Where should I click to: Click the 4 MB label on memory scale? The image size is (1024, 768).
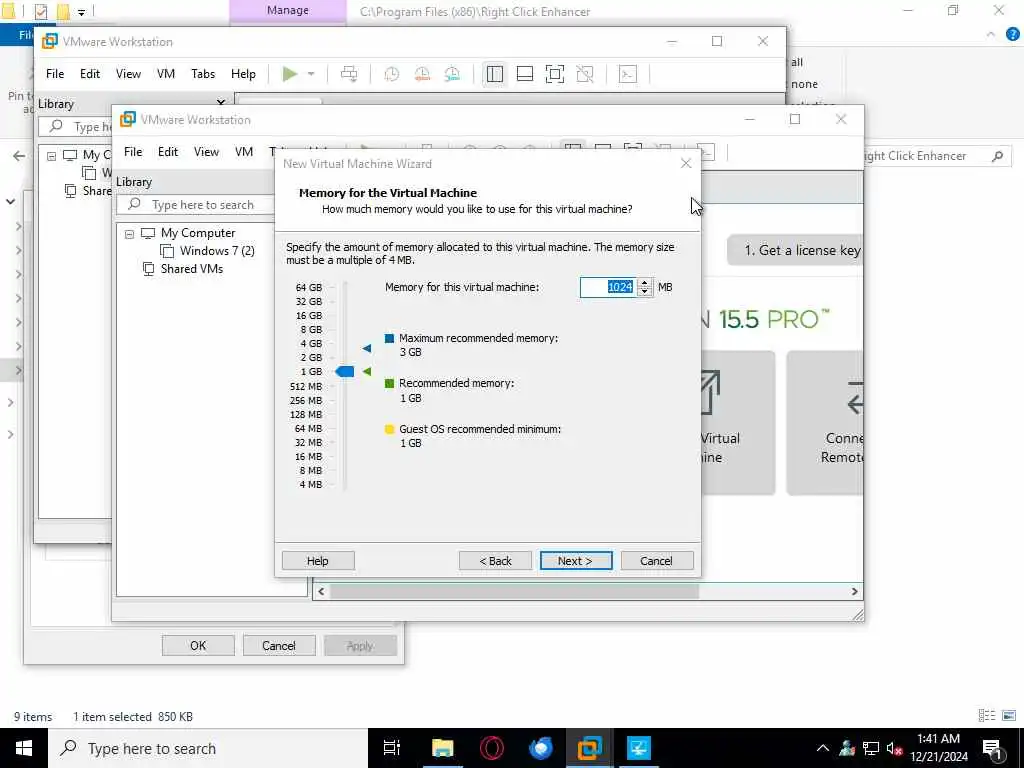click(x=311, y=485)
